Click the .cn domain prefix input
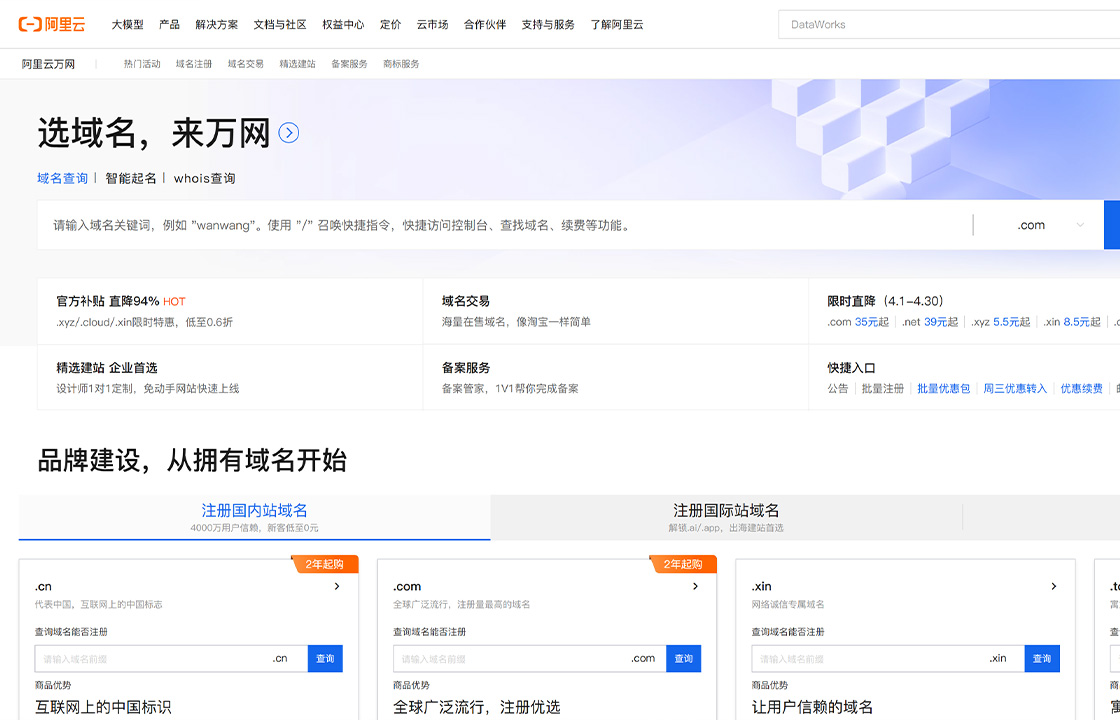 tap(171, 659)
